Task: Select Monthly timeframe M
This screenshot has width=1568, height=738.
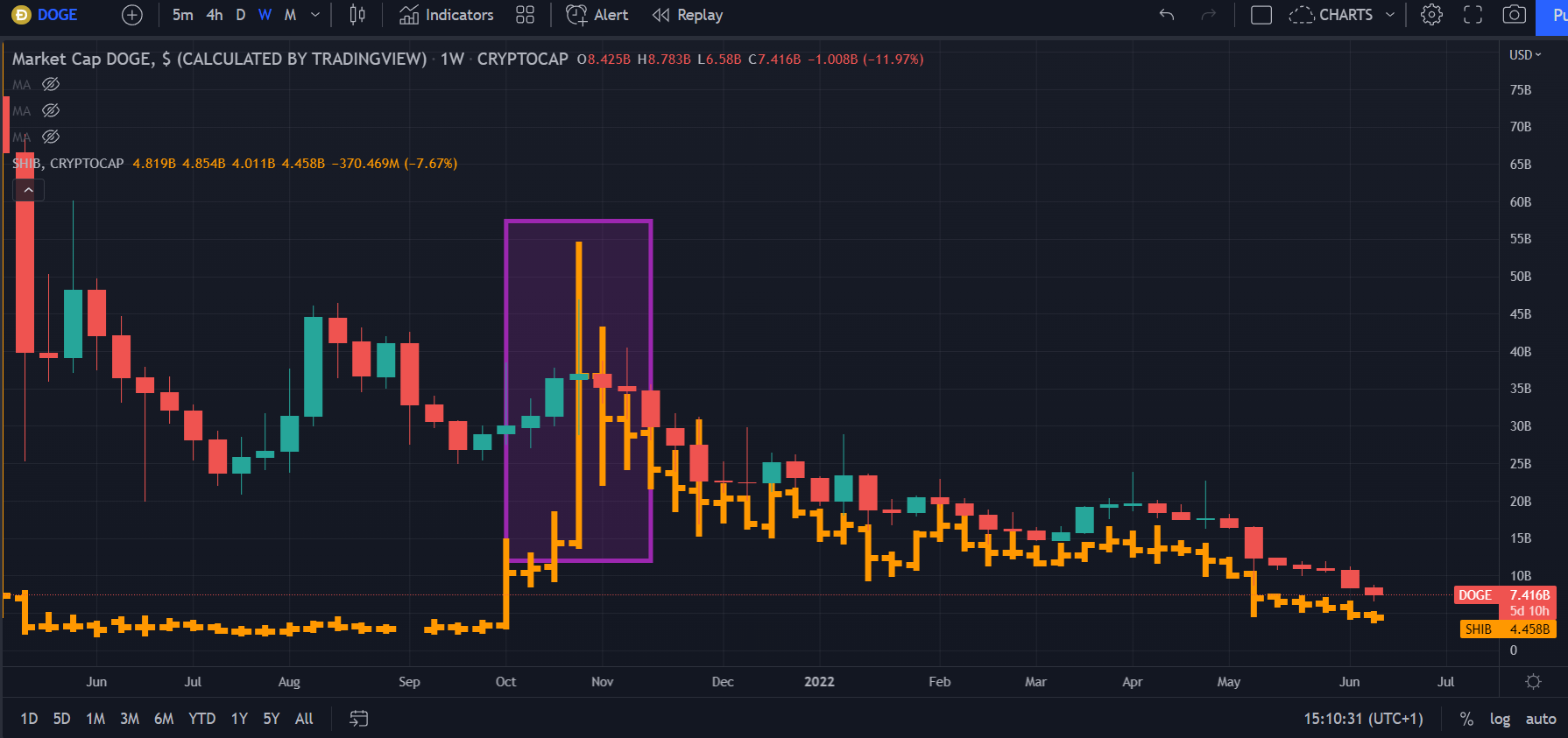Action: point(290,15)
